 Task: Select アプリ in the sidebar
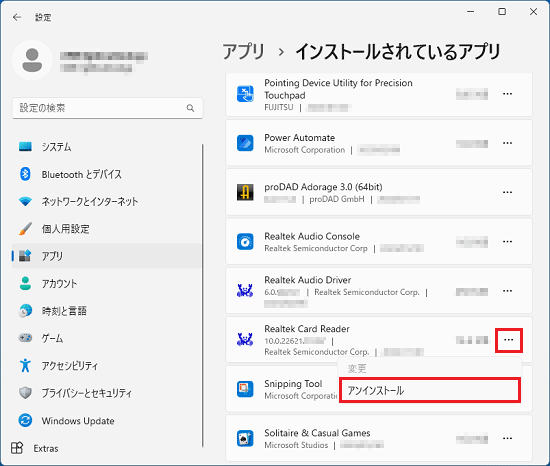pos(107,256)
